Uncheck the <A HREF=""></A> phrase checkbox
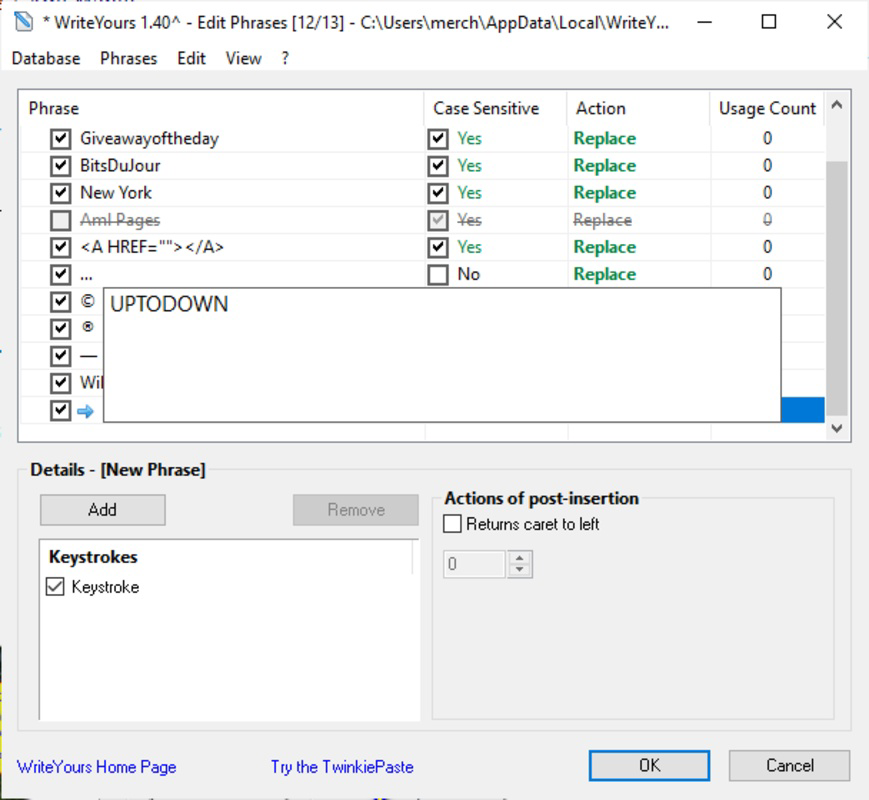This screenshot has height=800, width=869. tap(60, 247)
